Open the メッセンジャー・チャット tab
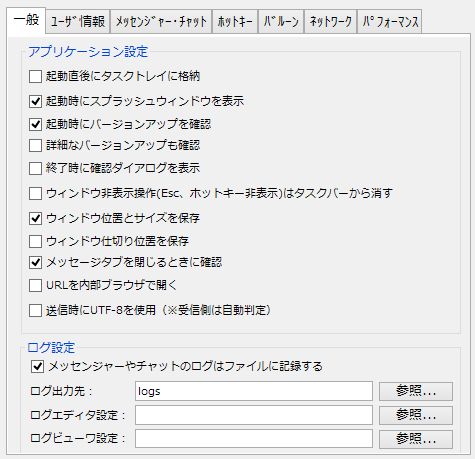 pyautogui.click(x=161, y=22)
